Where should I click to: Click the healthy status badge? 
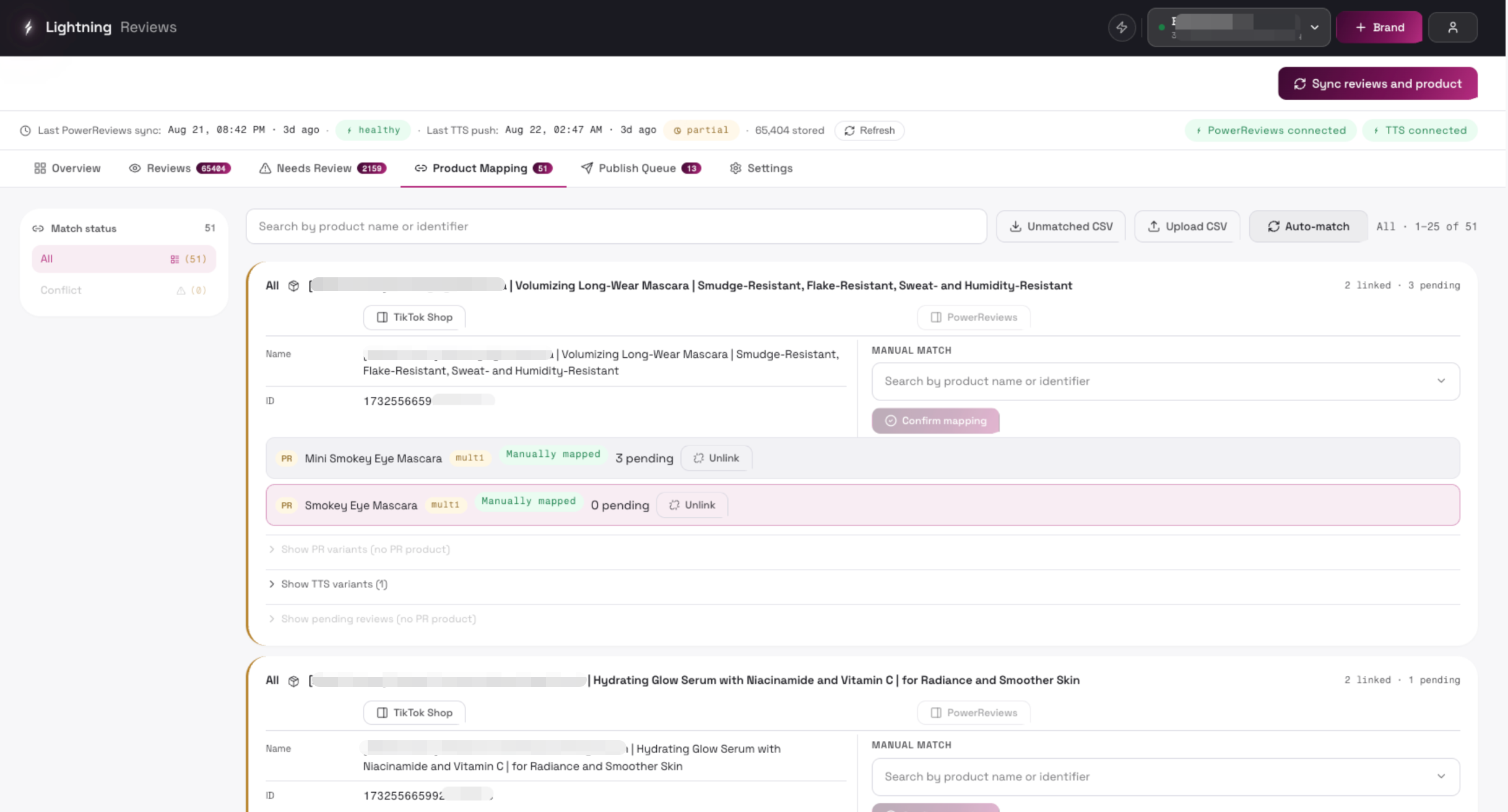373,130
